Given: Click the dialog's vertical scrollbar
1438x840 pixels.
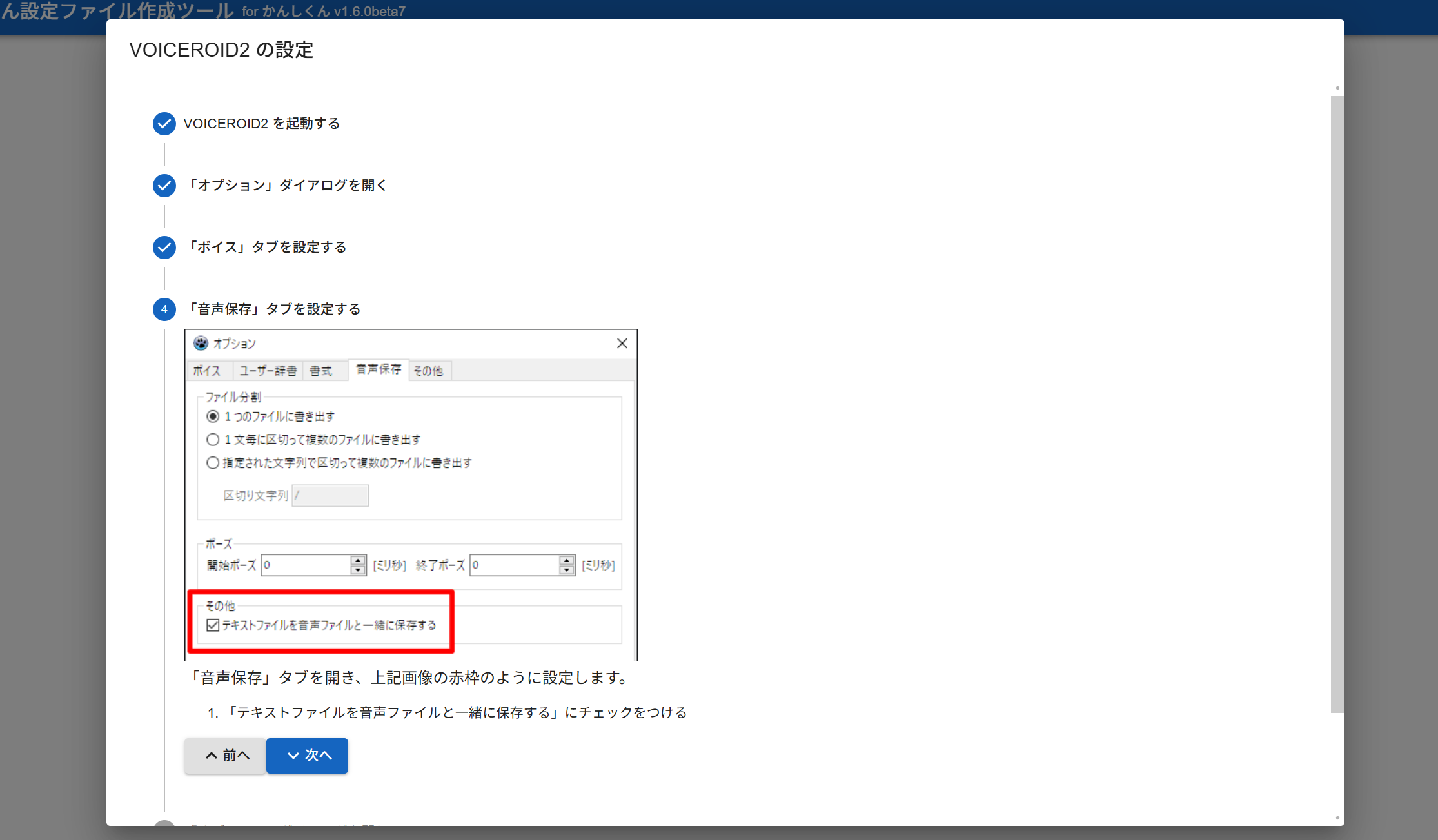Looking at the screenshot, I should click(x=1337, y=404).
